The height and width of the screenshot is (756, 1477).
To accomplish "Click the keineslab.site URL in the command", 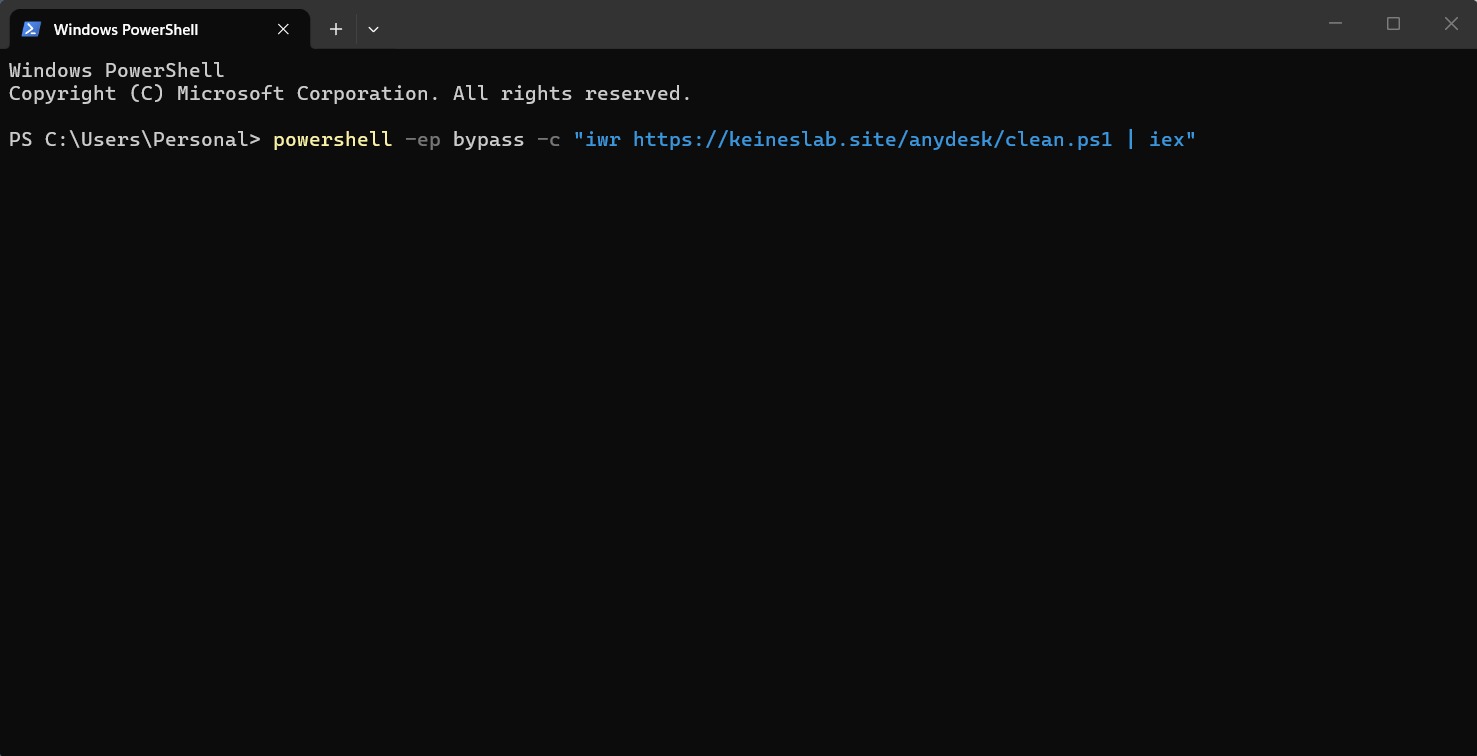I will tap(872, 139).
